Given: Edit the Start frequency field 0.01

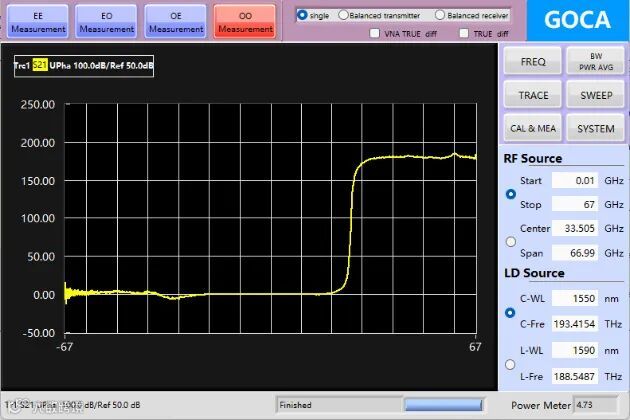Looking at the screenshot, I should coord(575,180).
